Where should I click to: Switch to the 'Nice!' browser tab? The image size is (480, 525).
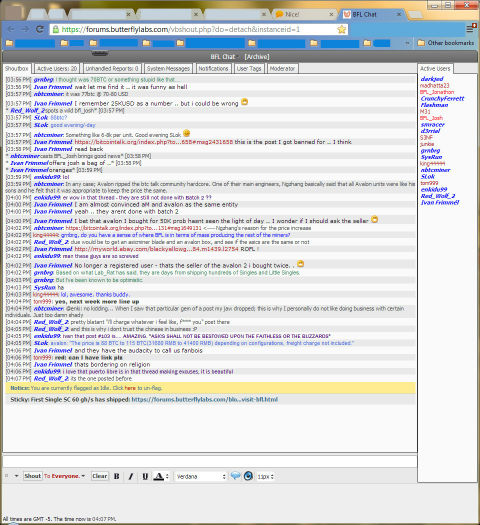click(304, 14)
